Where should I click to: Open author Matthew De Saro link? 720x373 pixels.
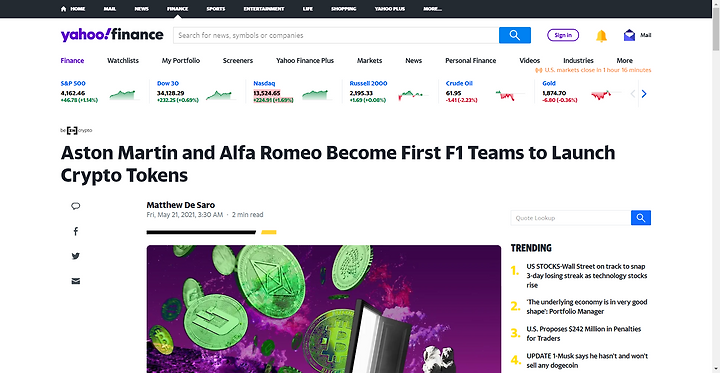point(180,205)
